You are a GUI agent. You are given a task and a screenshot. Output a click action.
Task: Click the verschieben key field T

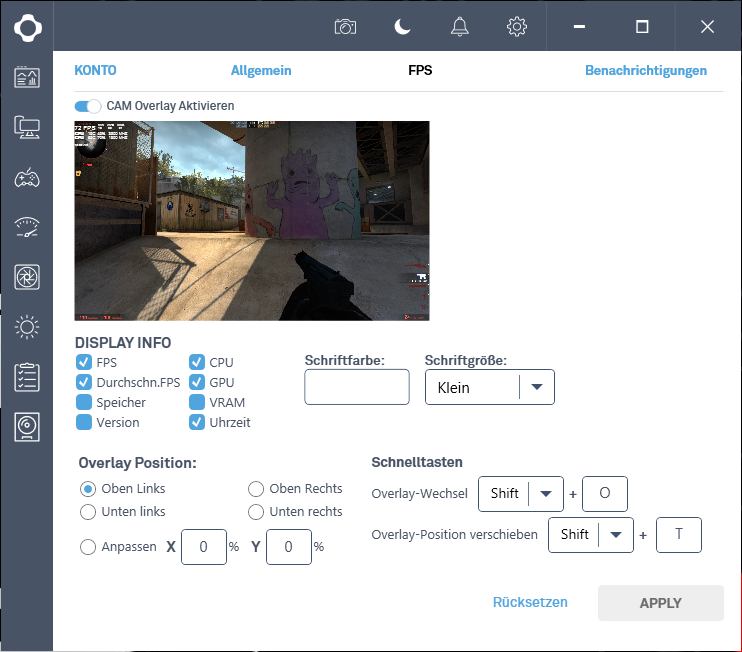tap(679, 535)
